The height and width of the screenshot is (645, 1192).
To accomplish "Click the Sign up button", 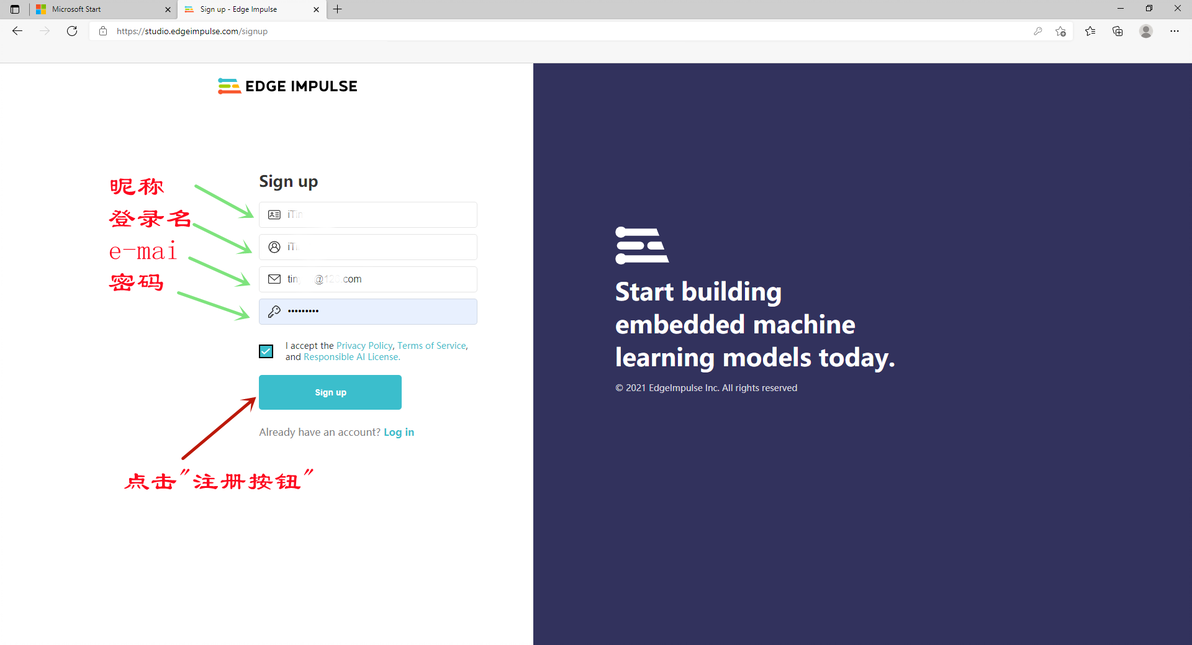I will pos(330,392).
